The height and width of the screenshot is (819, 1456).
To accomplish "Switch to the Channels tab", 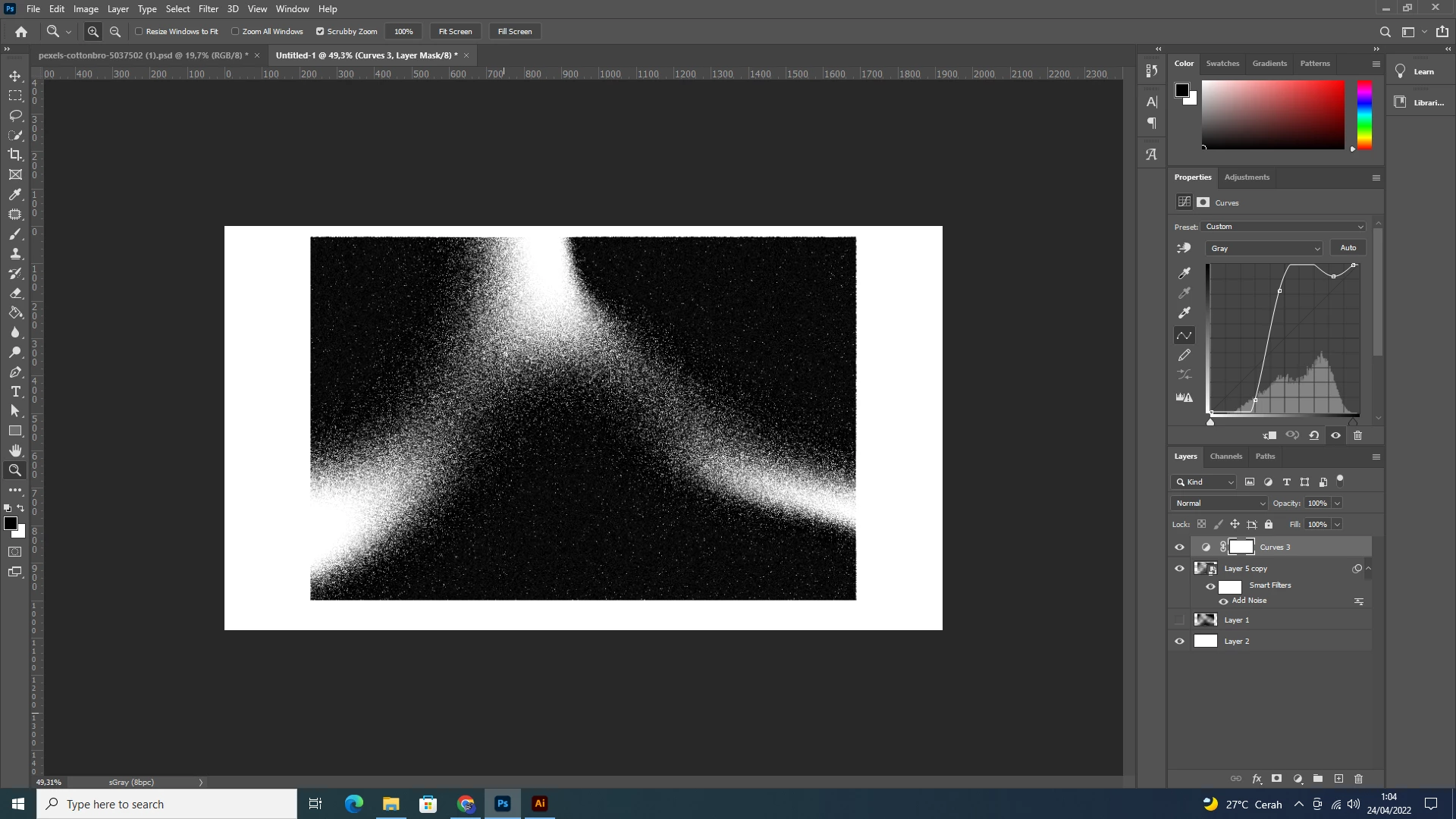I will click(1225, 457).
